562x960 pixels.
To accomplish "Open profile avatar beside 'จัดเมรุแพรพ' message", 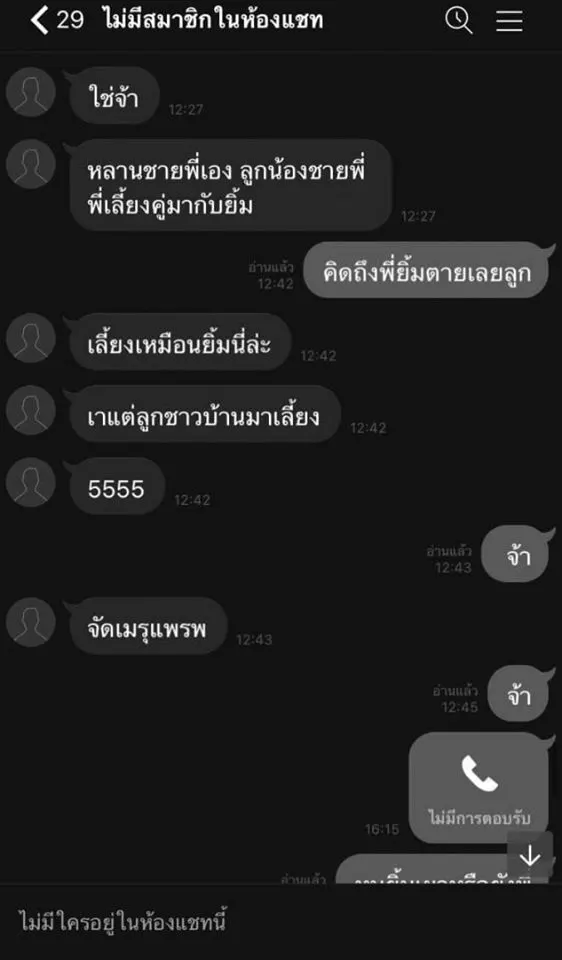I will [x=31, y=622].
